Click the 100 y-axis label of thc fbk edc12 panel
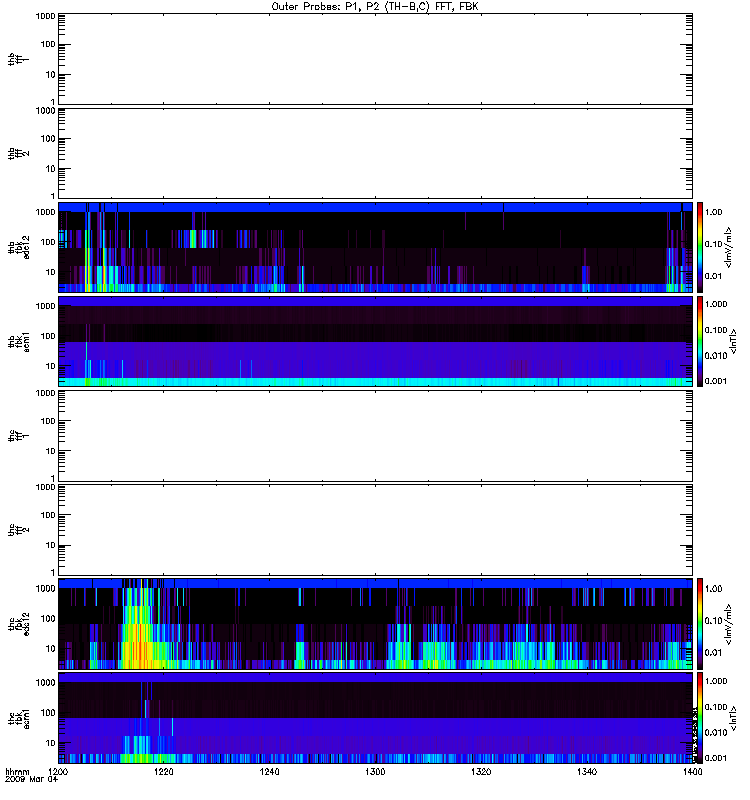 (48, 619)
